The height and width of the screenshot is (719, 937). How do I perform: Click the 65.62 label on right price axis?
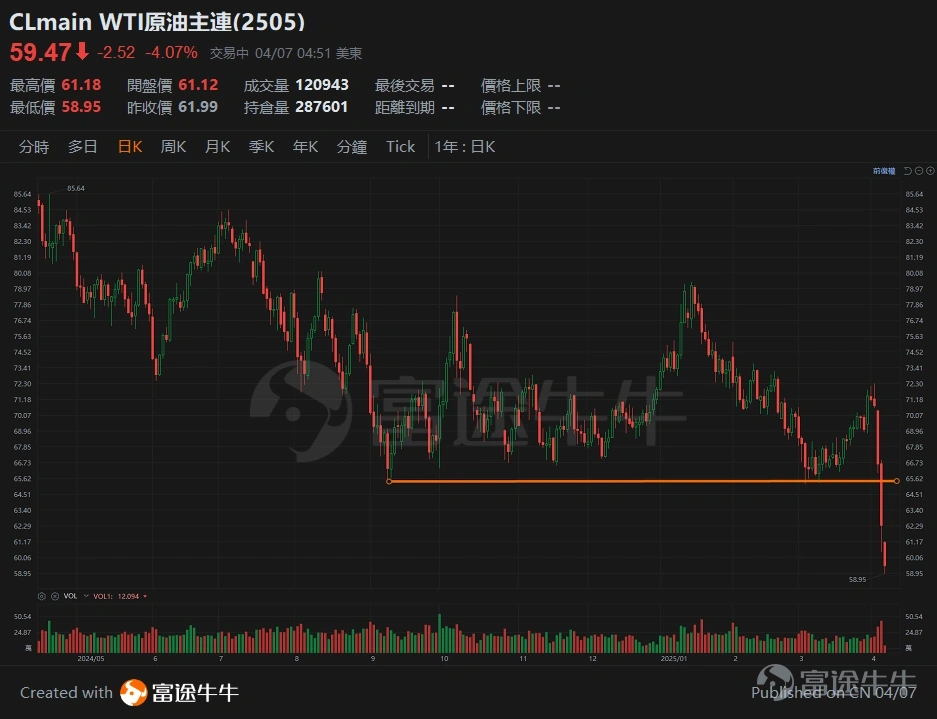(914, 479)
